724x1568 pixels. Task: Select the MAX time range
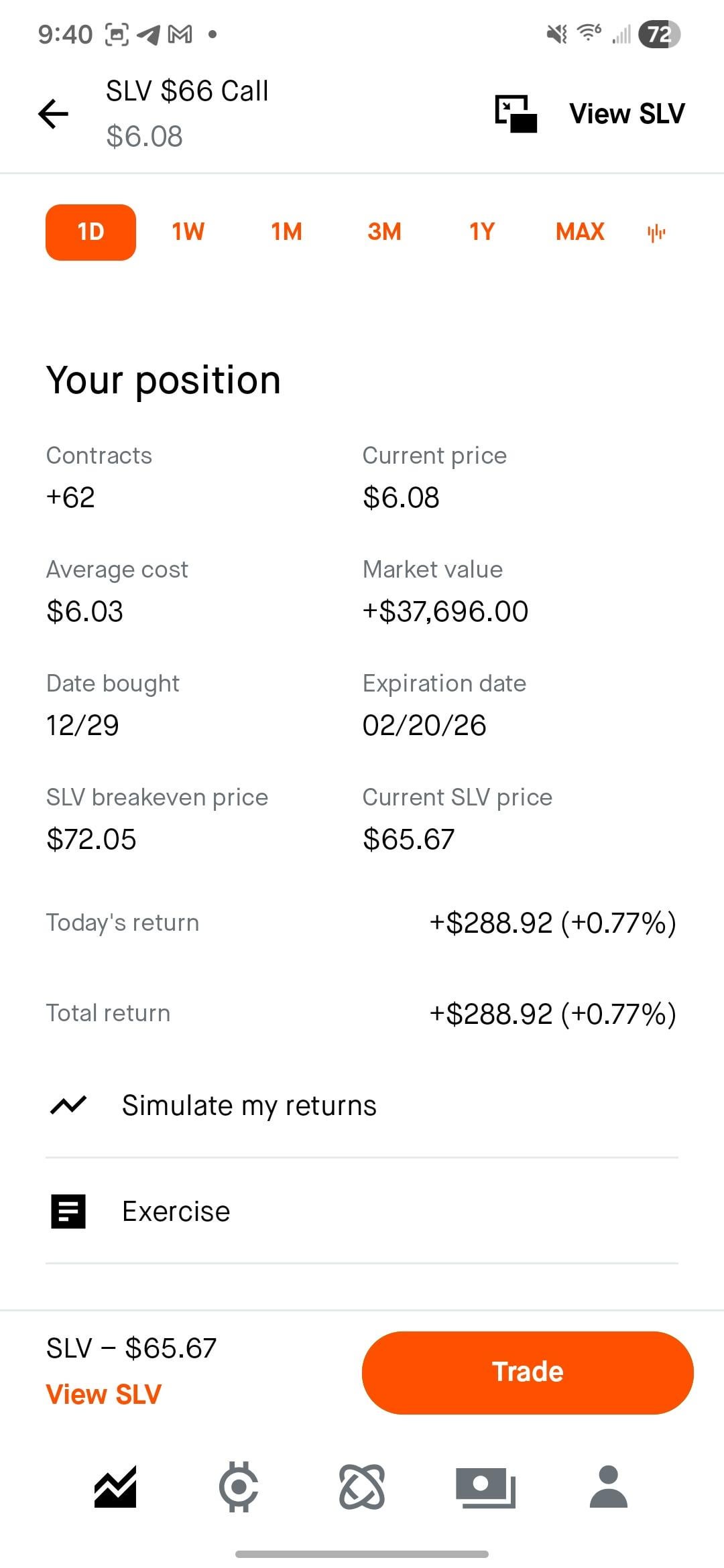[x=580, y=232]
